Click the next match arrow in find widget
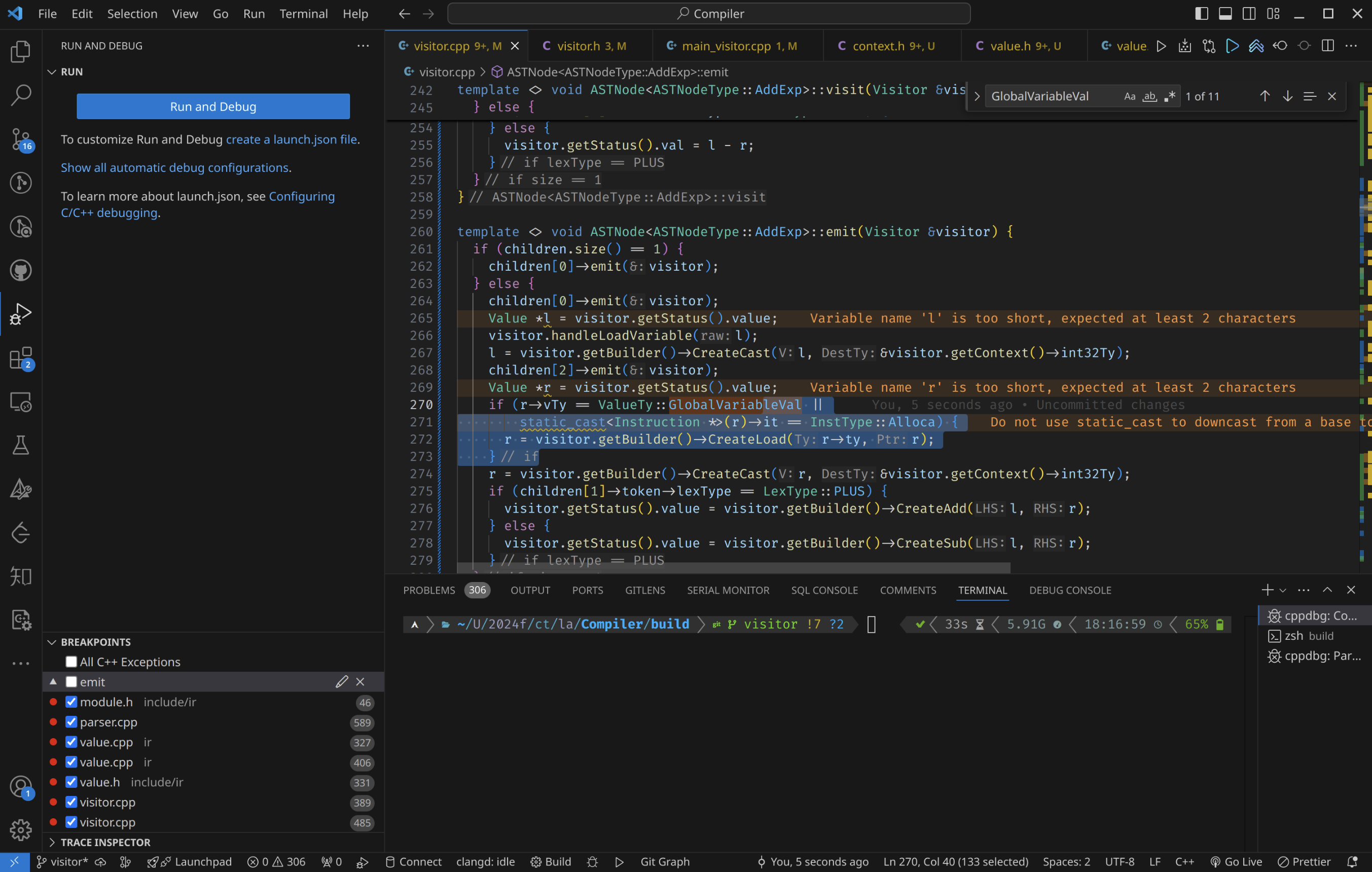This screenshot has width=1372, height=872. tap(1287, 96)
